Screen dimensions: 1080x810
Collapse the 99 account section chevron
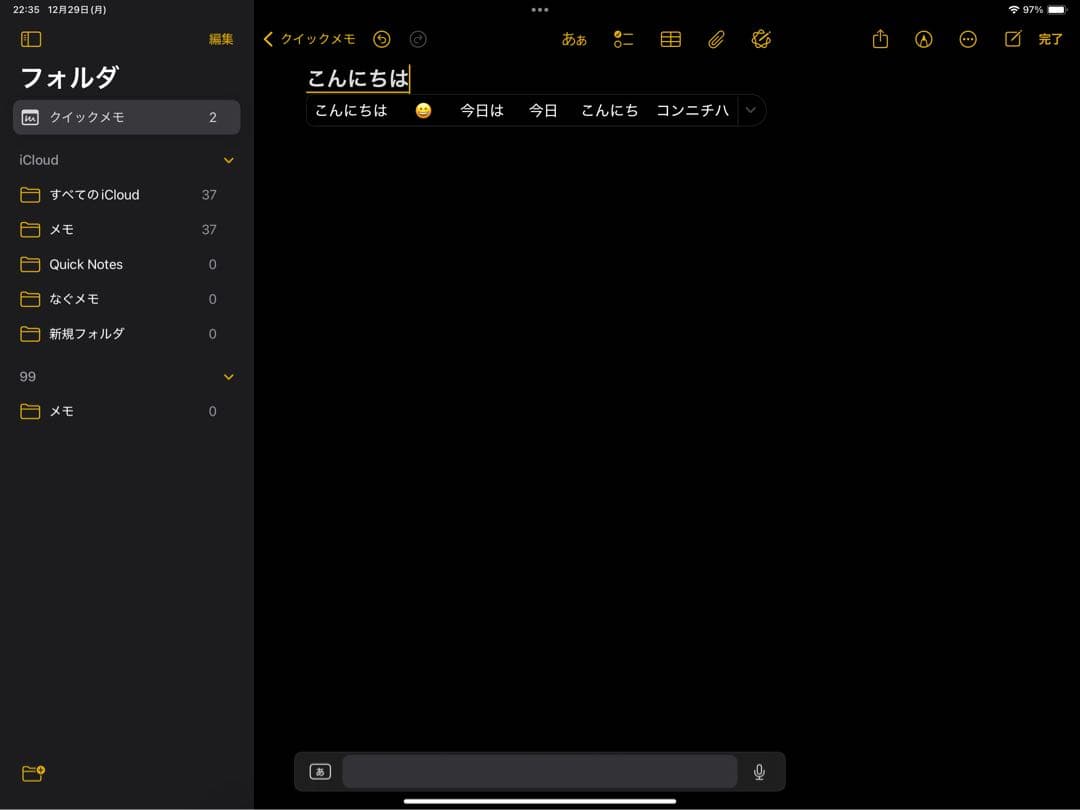(x=229, y=377)
